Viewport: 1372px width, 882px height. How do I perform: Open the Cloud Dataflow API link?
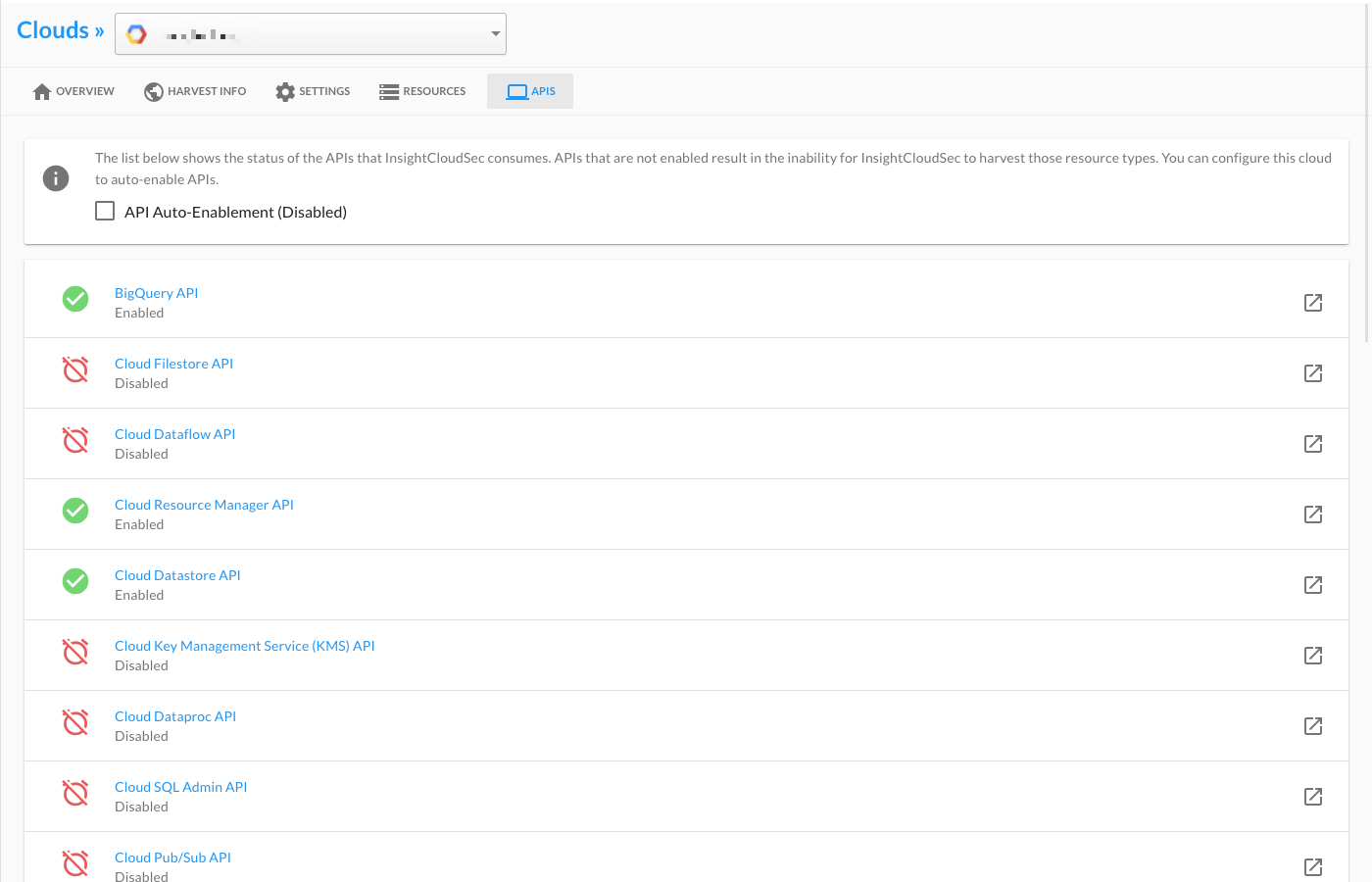click(x=175, y=434)
